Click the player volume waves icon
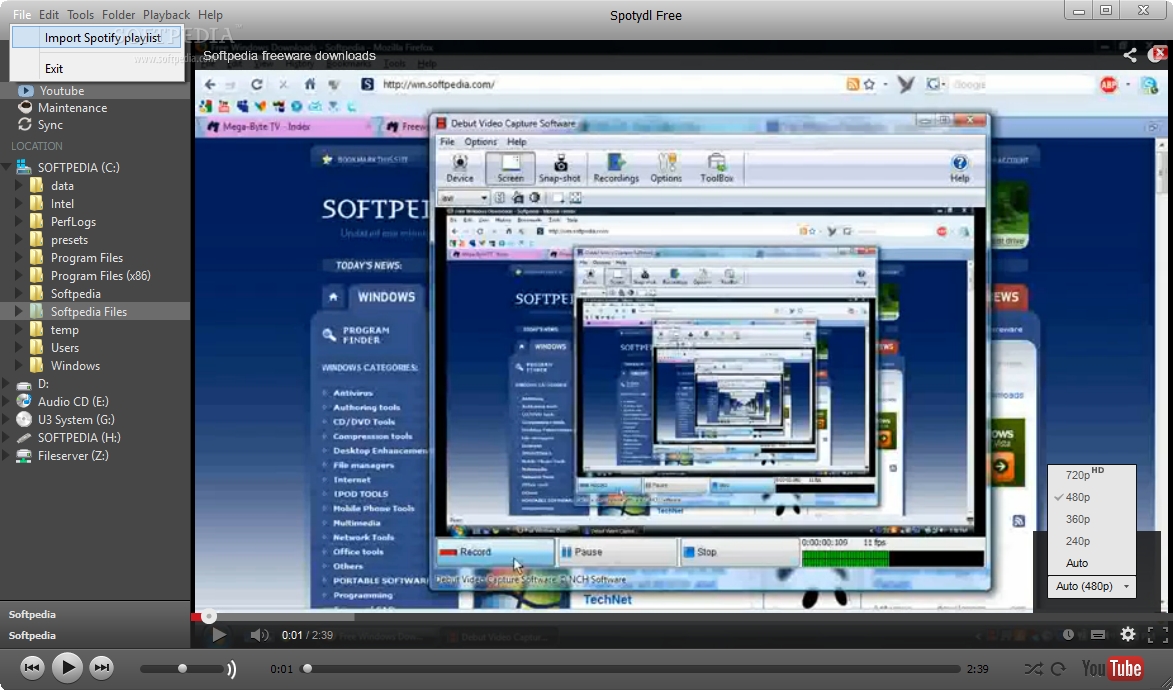Screen dimensions: 1173x690 (232, 668)
